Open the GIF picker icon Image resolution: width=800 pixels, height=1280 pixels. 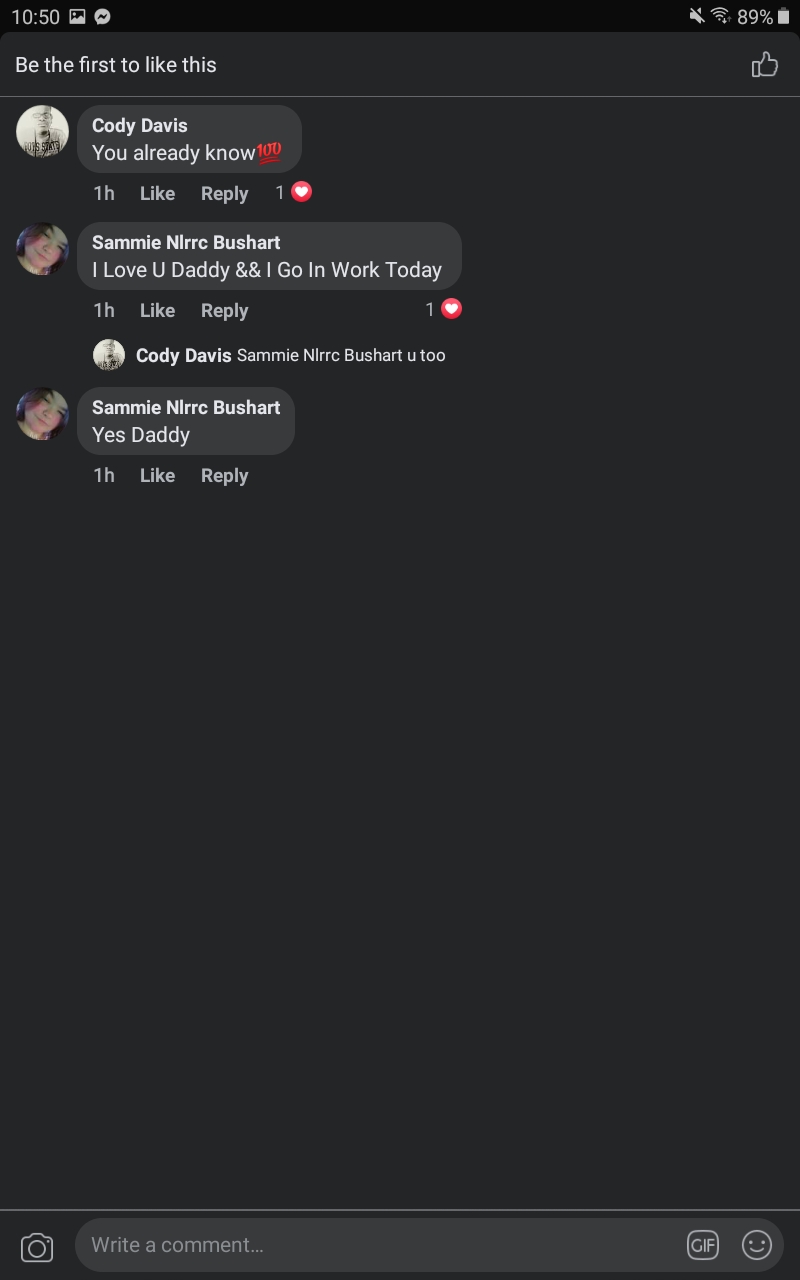(x=703, y=1245)
